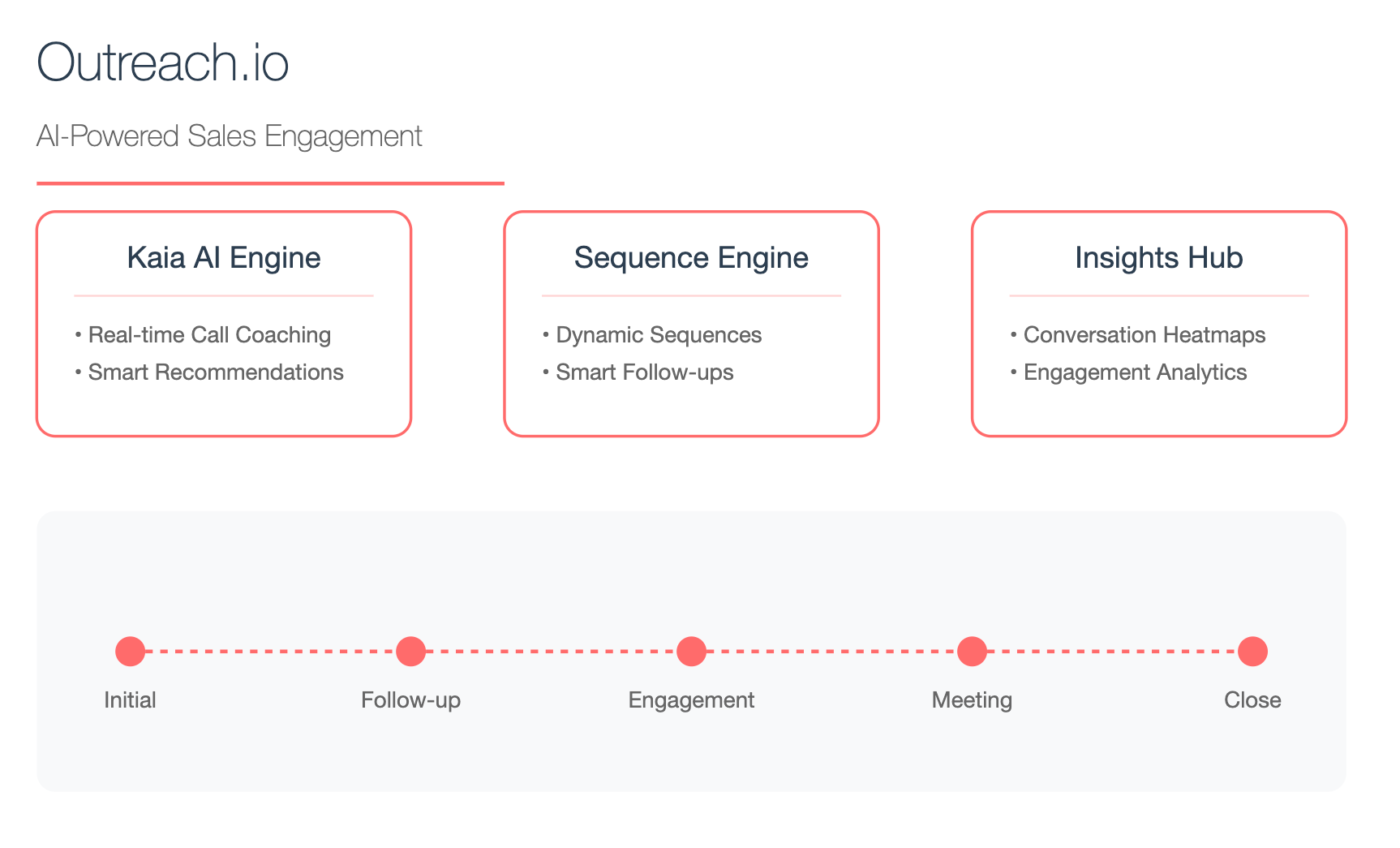Image resolution: width=1400 pixels, height=848 pixels.
Task: Click the Engagement label under the timeline
Action: tap(691, 699)
